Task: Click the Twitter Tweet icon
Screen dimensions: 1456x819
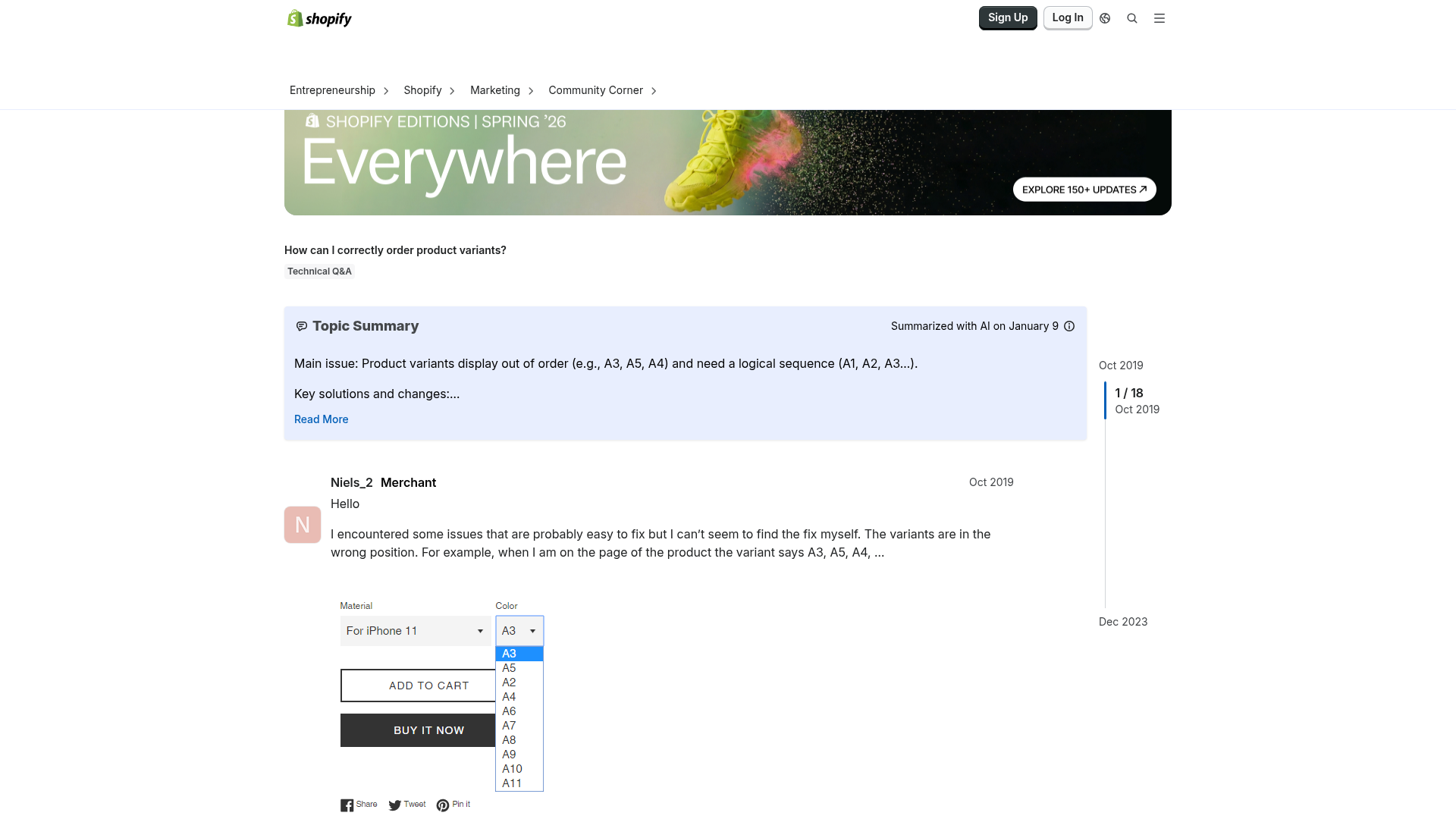Action: [394, 805]
